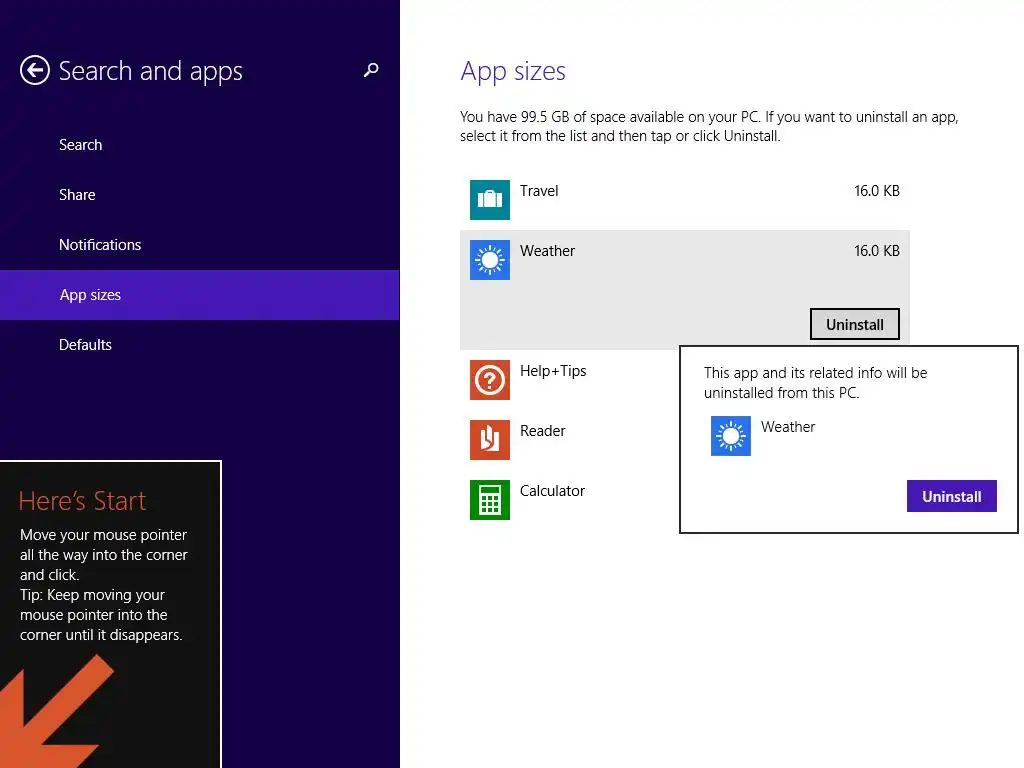Click the Search and apps title
Screen dimensions: 1024x768
tap(151, 72)
